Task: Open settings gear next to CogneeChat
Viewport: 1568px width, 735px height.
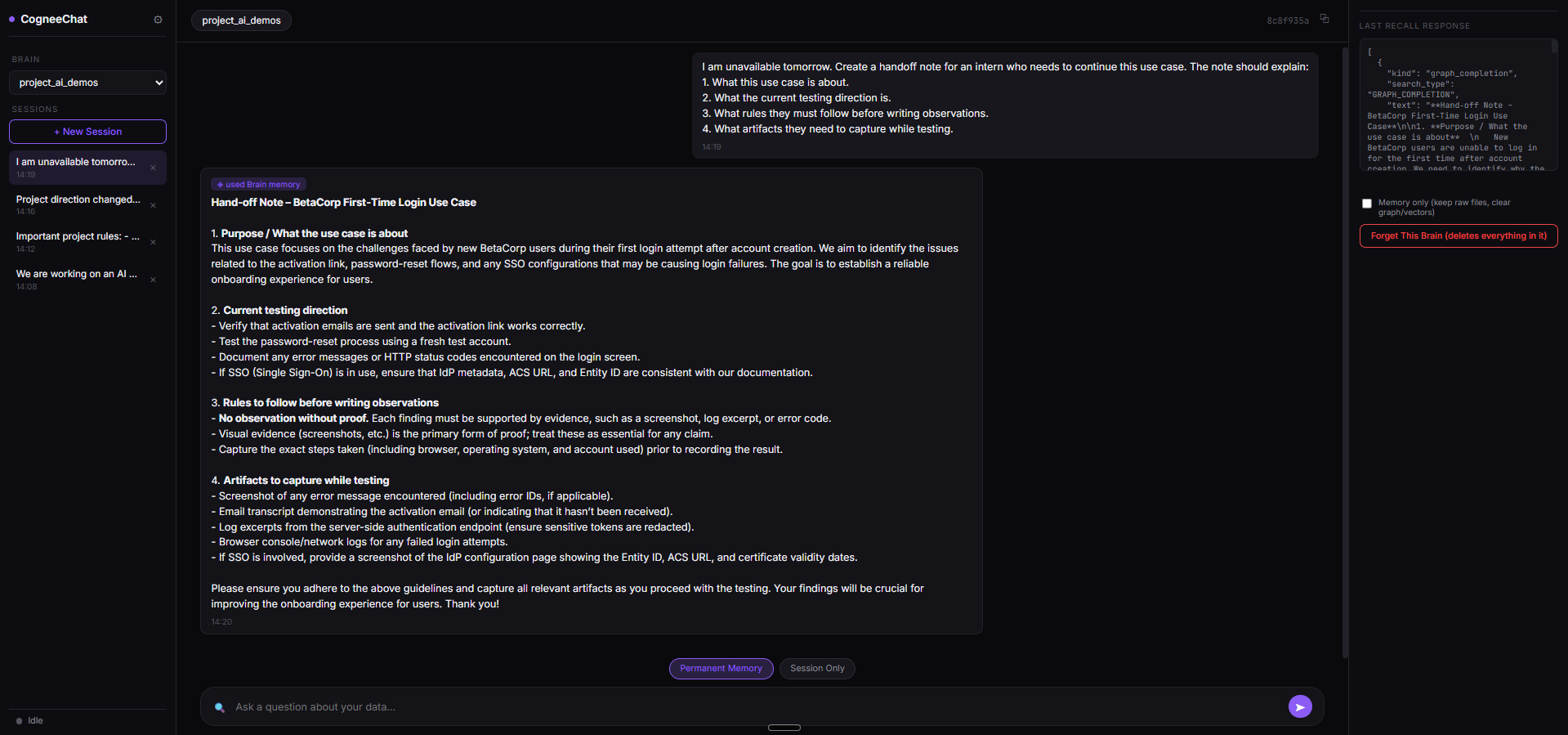Action: click(x=158, y=20)
